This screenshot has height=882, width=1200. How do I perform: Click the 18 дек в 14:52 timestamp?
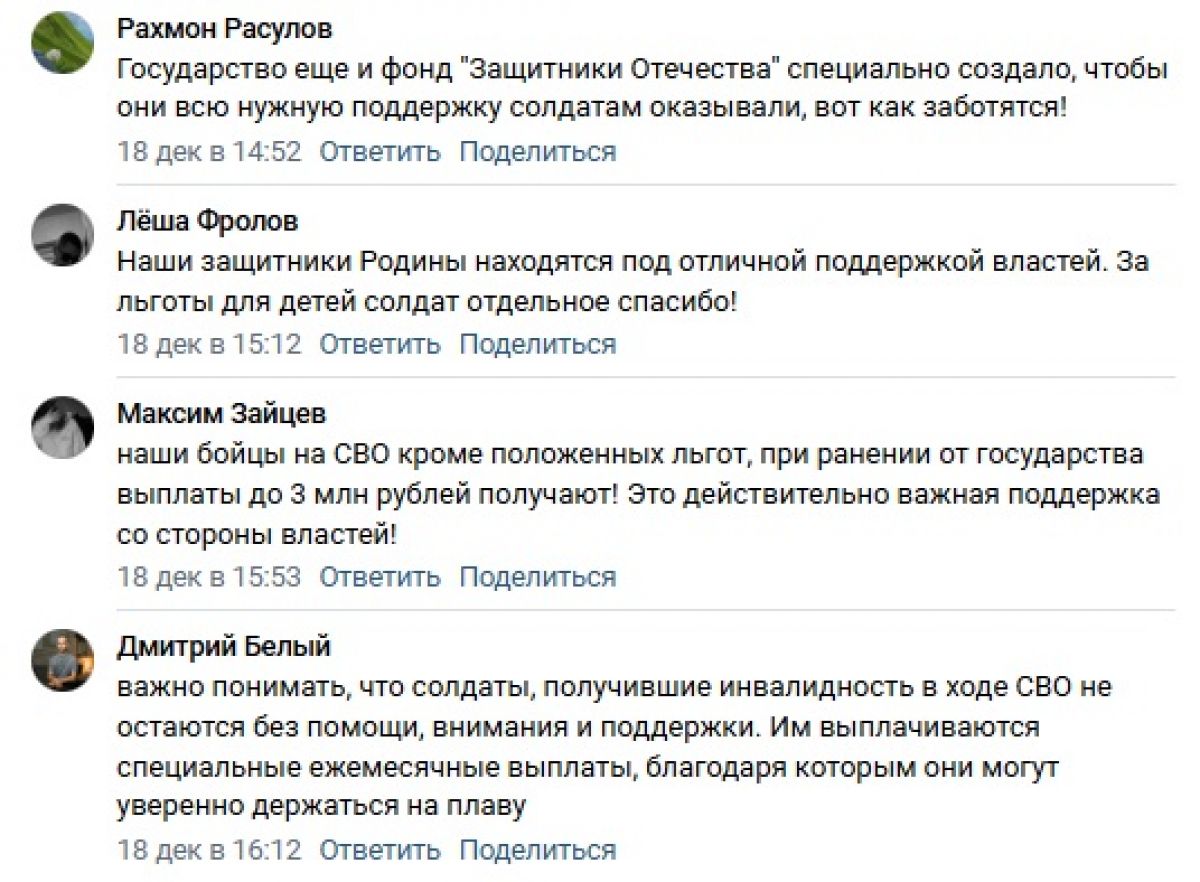pyautogui.click(x=209, y=152)
